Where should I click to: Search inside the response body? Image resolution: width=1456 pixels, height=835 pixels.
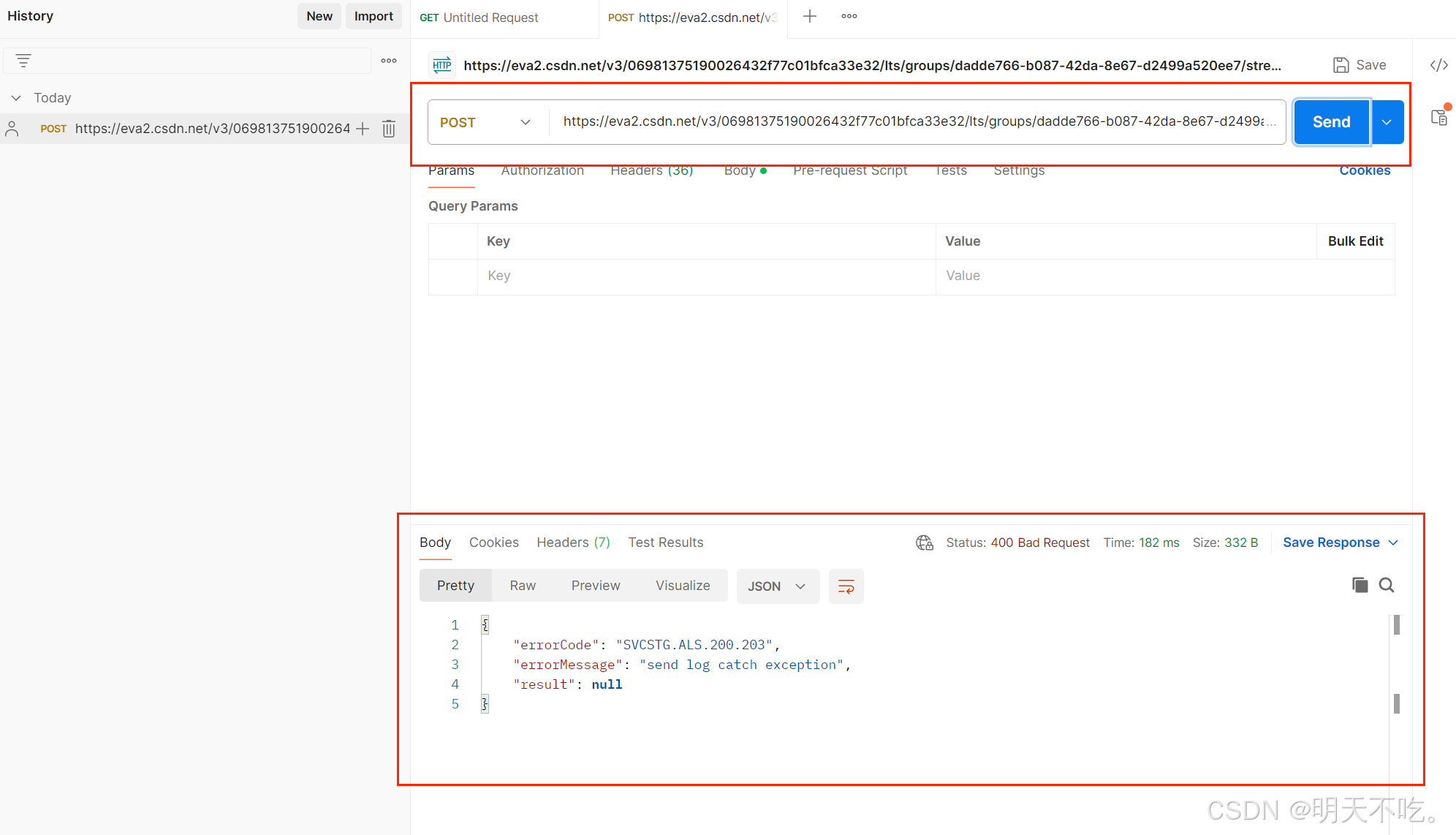pos(1387,585)
